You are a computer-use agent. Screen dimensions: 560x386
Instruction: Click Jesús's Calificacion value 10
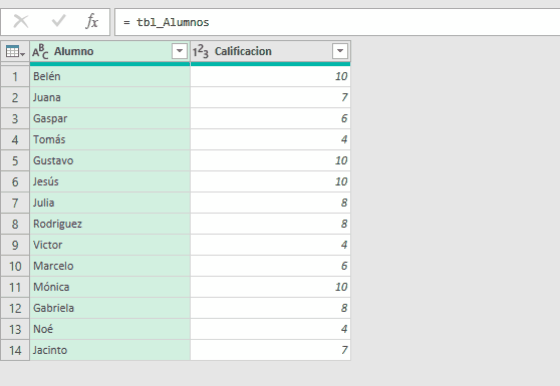[x=270, y=181]
